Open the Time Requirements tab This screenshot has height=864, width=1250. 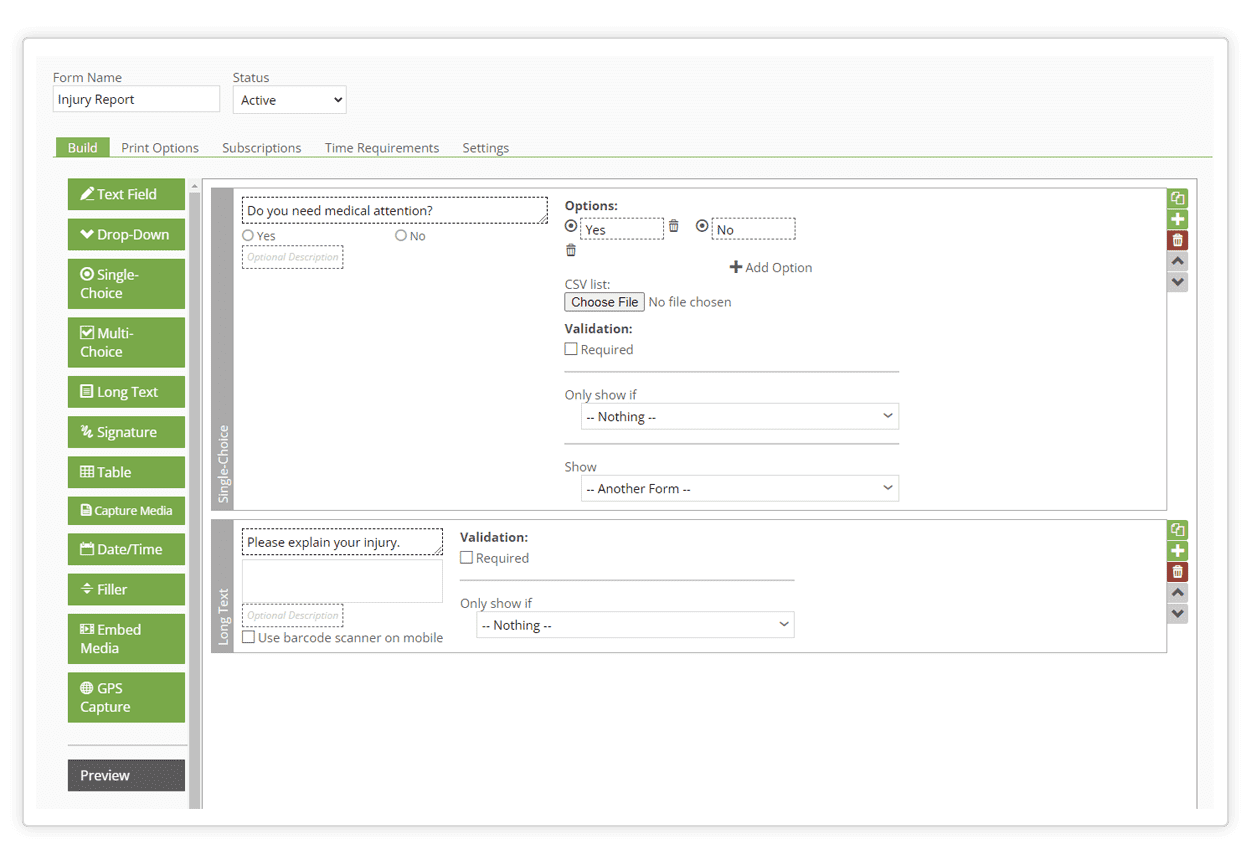pyautogui.click(x=381, y=148)
